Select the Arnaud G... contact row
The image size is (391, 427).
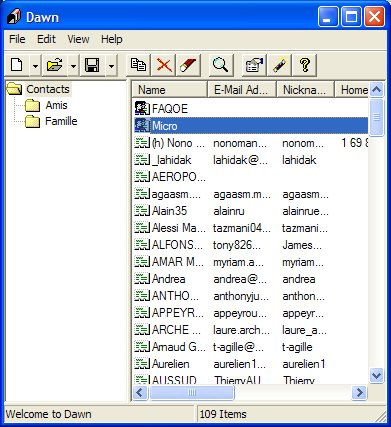coord(251,347)
